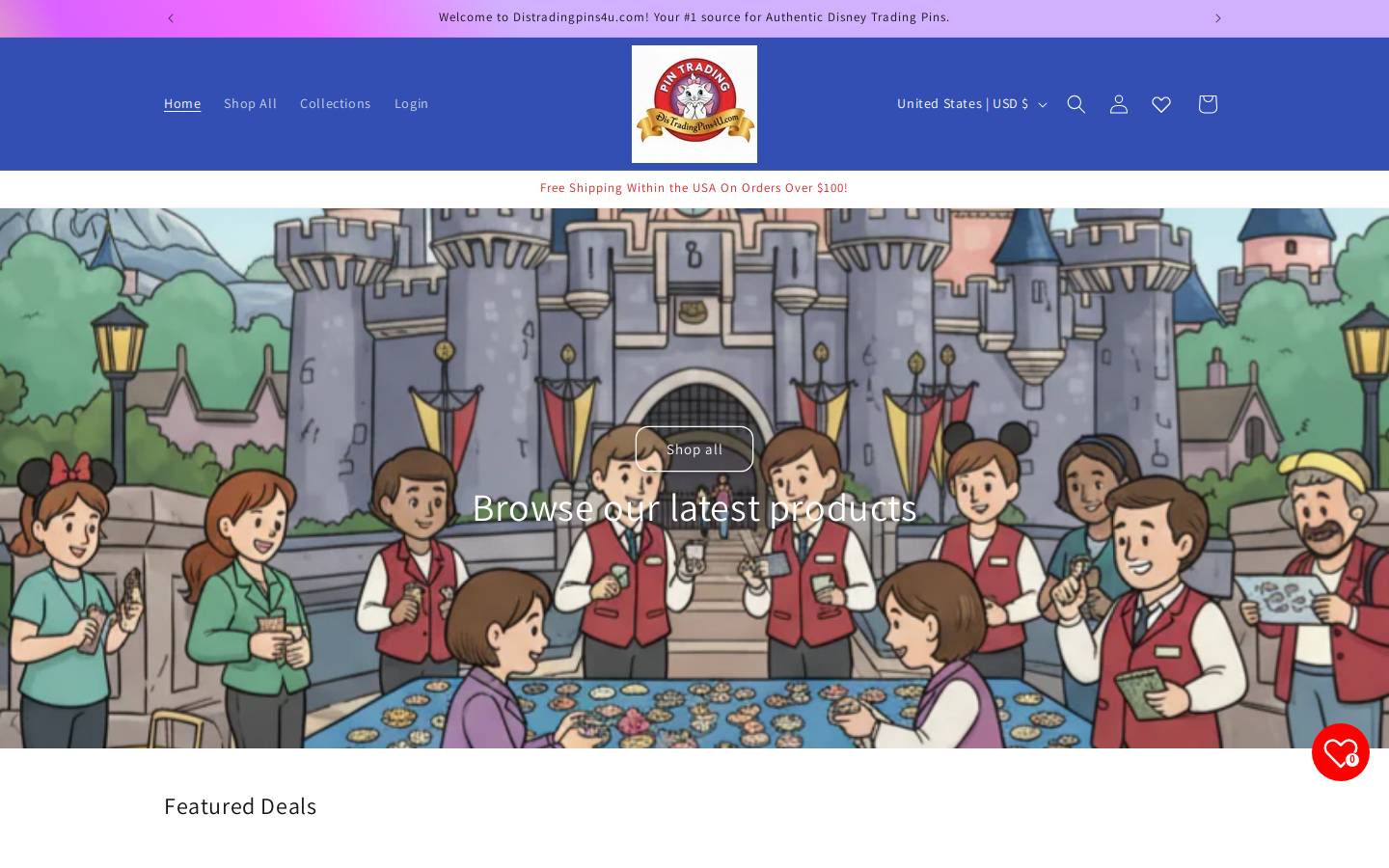
Task: Expand the United States | USD $ selector
Action: [971, 104]
